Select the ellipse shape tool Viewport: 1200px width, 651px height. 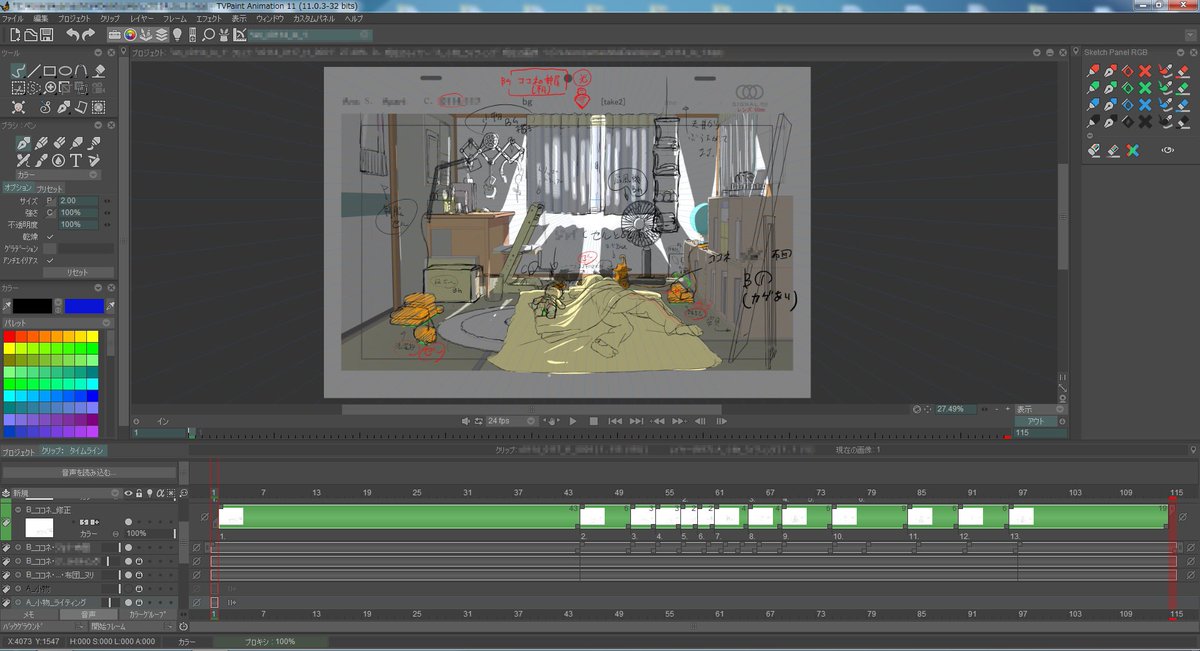tap(66, 71)
